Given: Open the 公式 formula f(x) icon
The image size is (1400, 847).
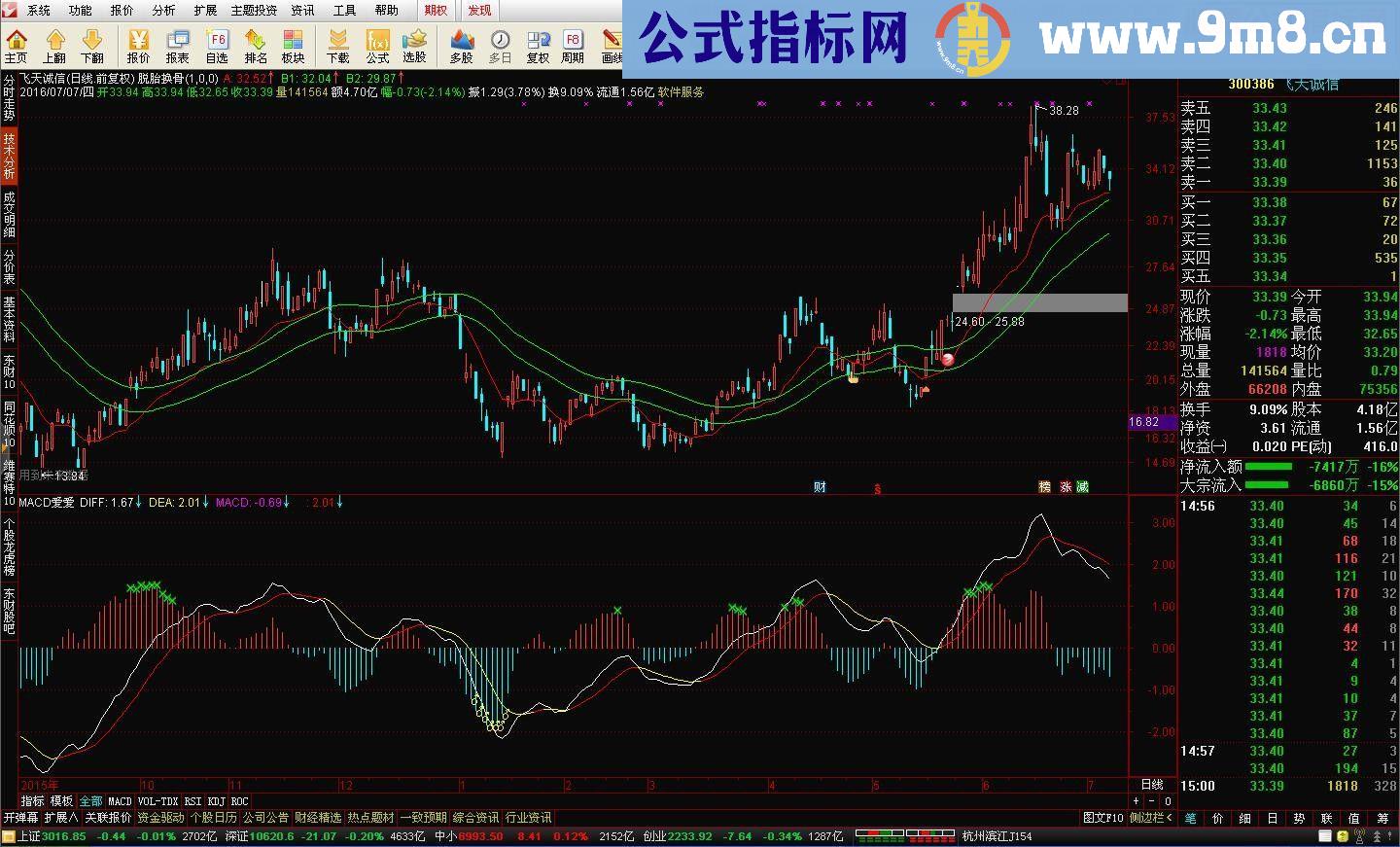Looking at the screenshot, I should (377, 46).
